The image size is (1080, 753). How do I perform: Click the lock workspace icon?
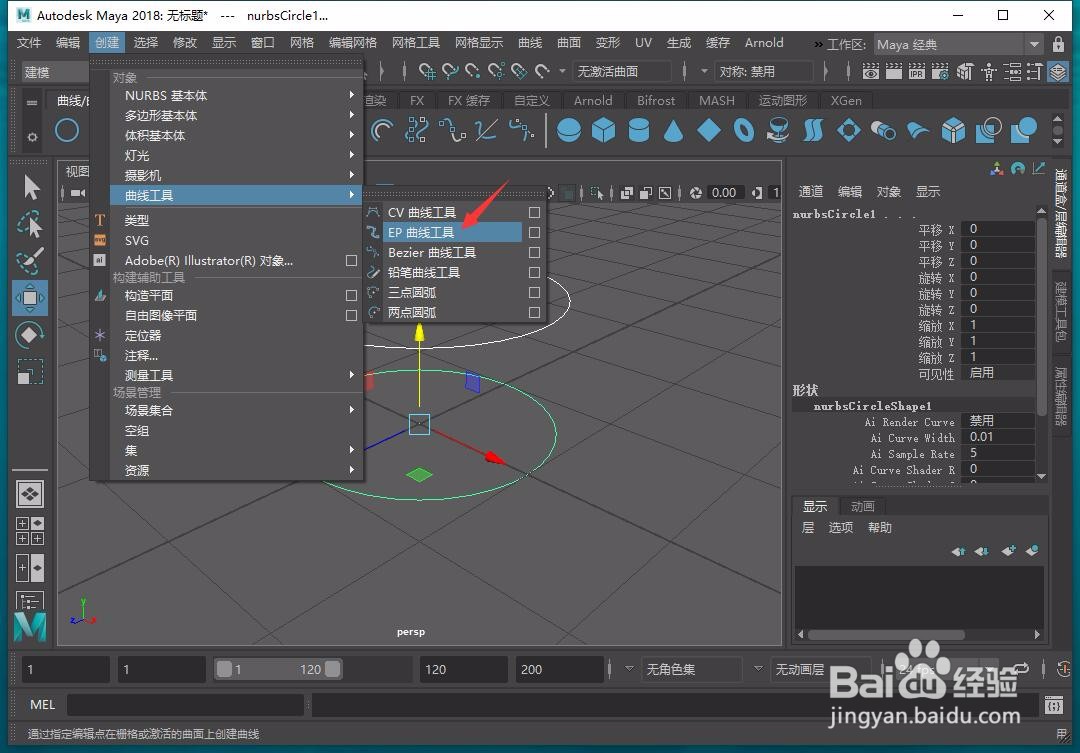coord(1058,44)
